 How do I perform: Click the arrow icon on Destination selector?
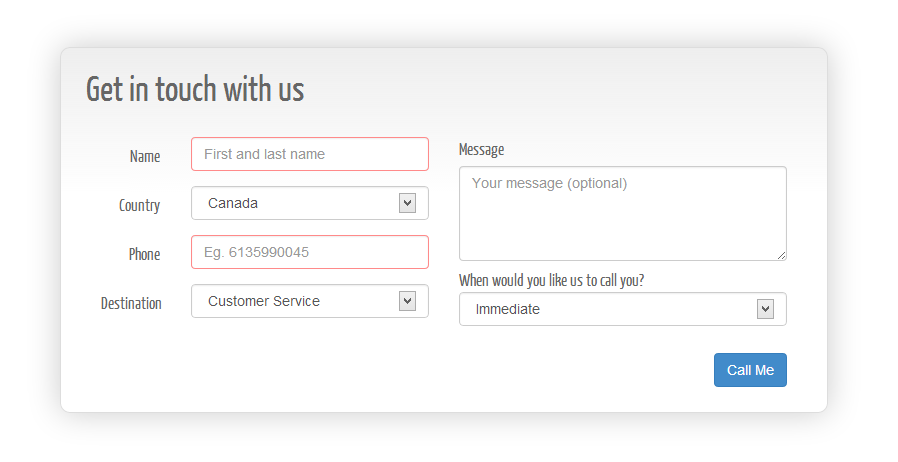(x=407, y=301)
